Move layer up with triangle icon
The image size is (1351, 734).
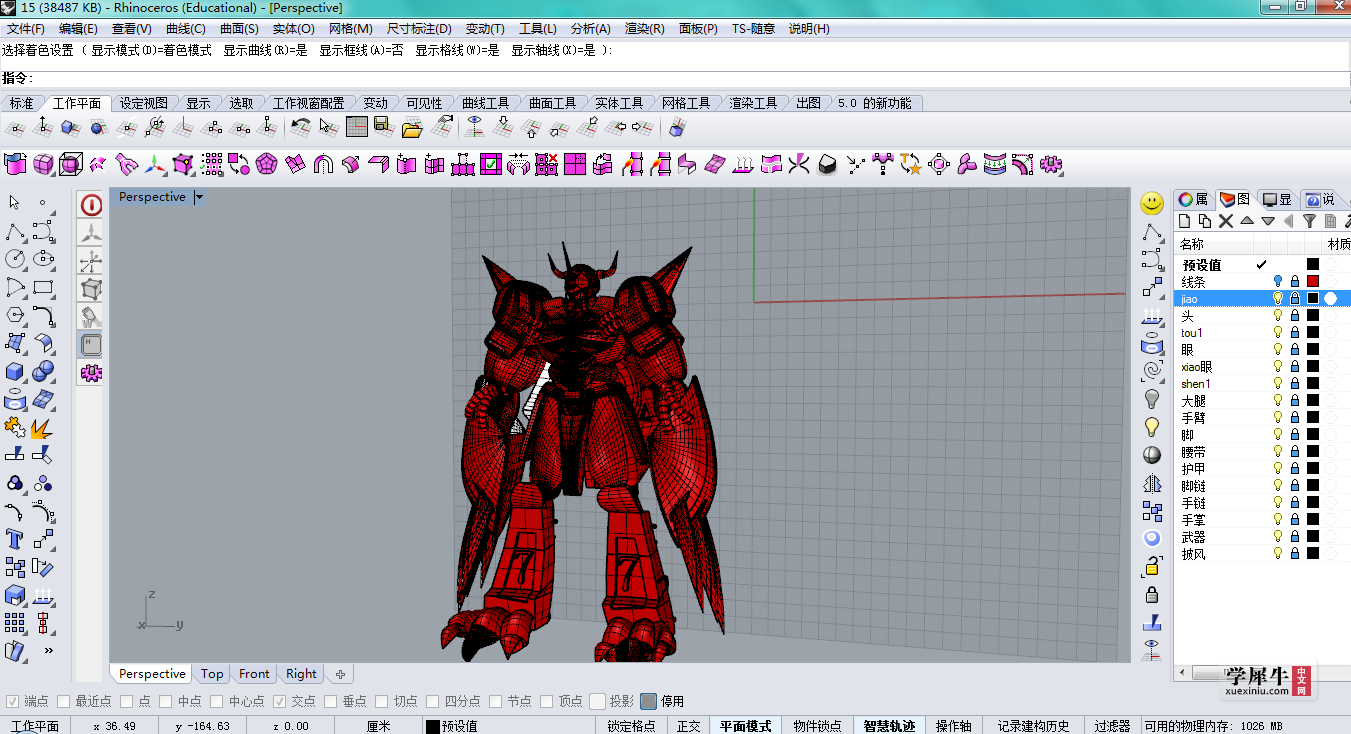(x=1247, y=221)
